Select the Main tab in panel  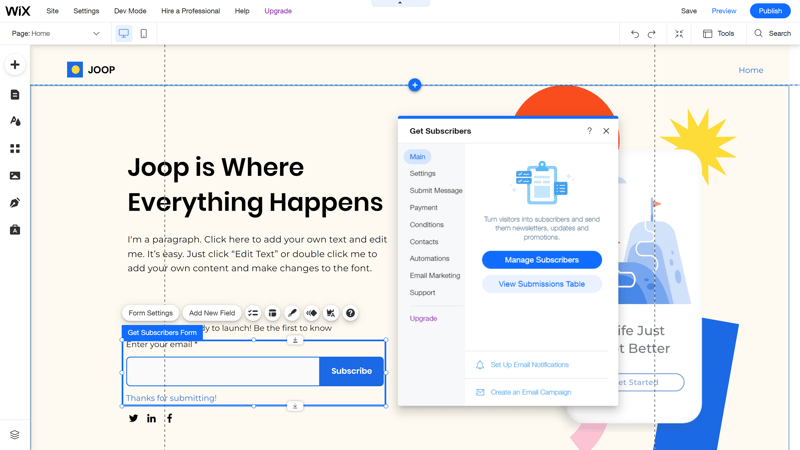pos(417,157)
